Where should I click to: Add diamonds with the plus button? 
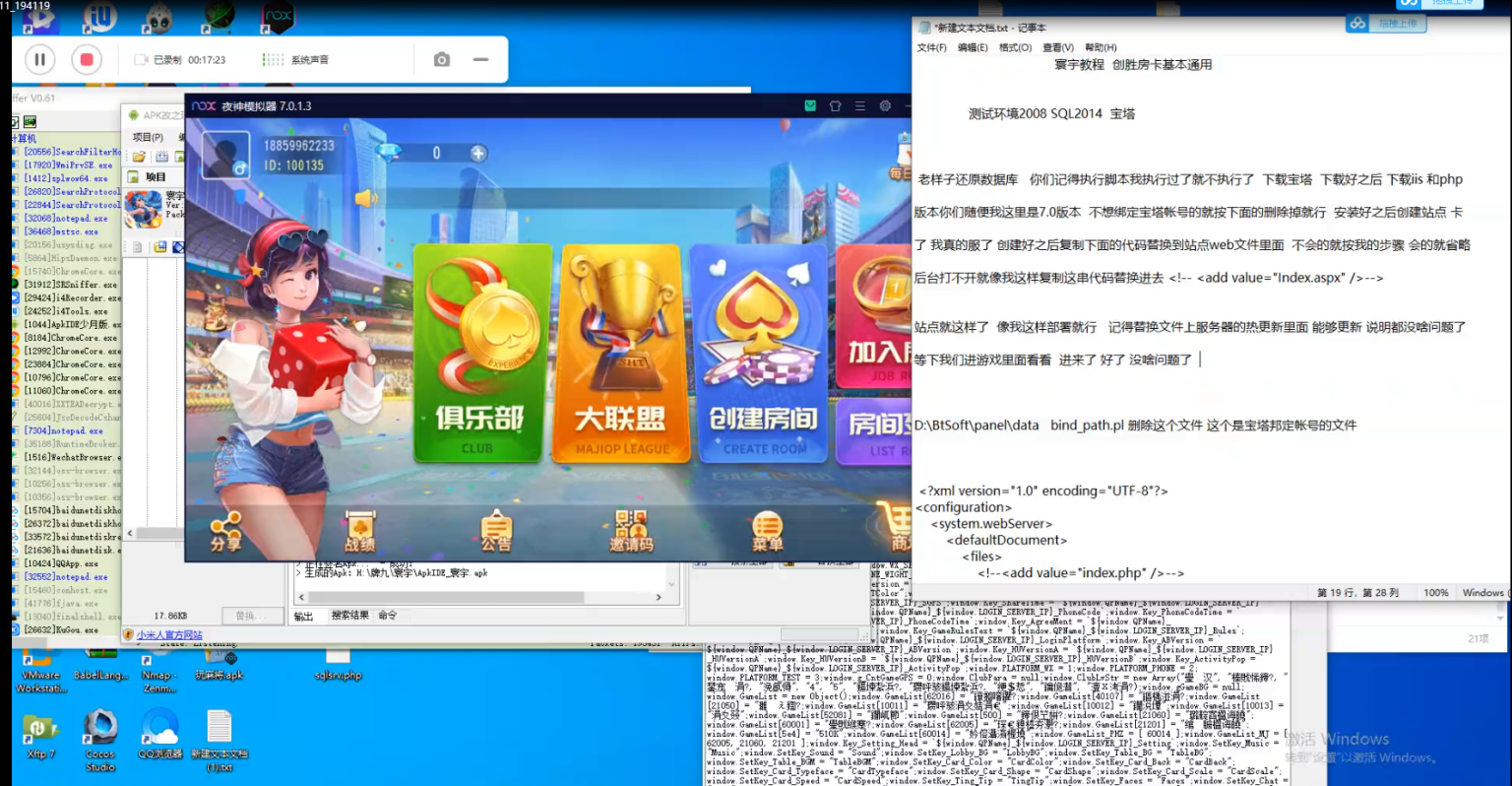tap(478, 154)
